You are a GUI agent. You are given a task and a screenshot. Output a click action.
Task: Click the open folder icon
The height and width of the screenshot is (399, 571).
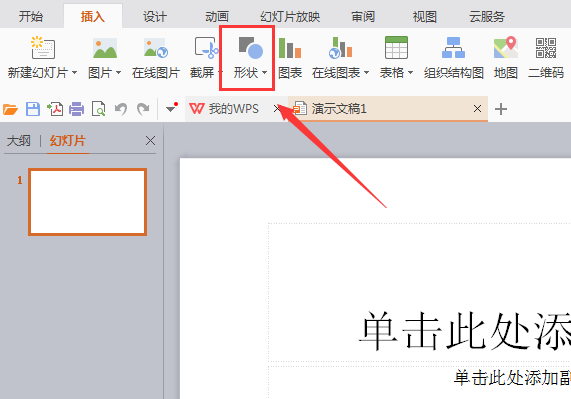11,109
